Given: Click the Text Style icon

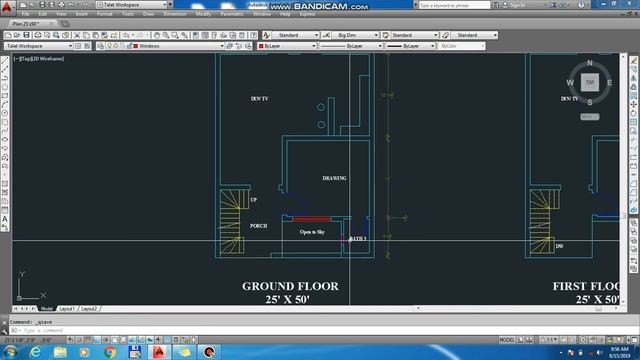Looking at the screenshot, I should pos(267,36).
